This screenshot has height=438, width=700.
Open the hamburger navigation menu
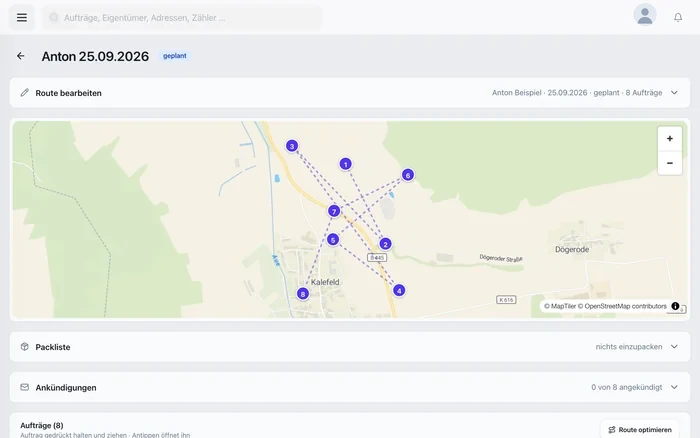click(x=22, y=17)
